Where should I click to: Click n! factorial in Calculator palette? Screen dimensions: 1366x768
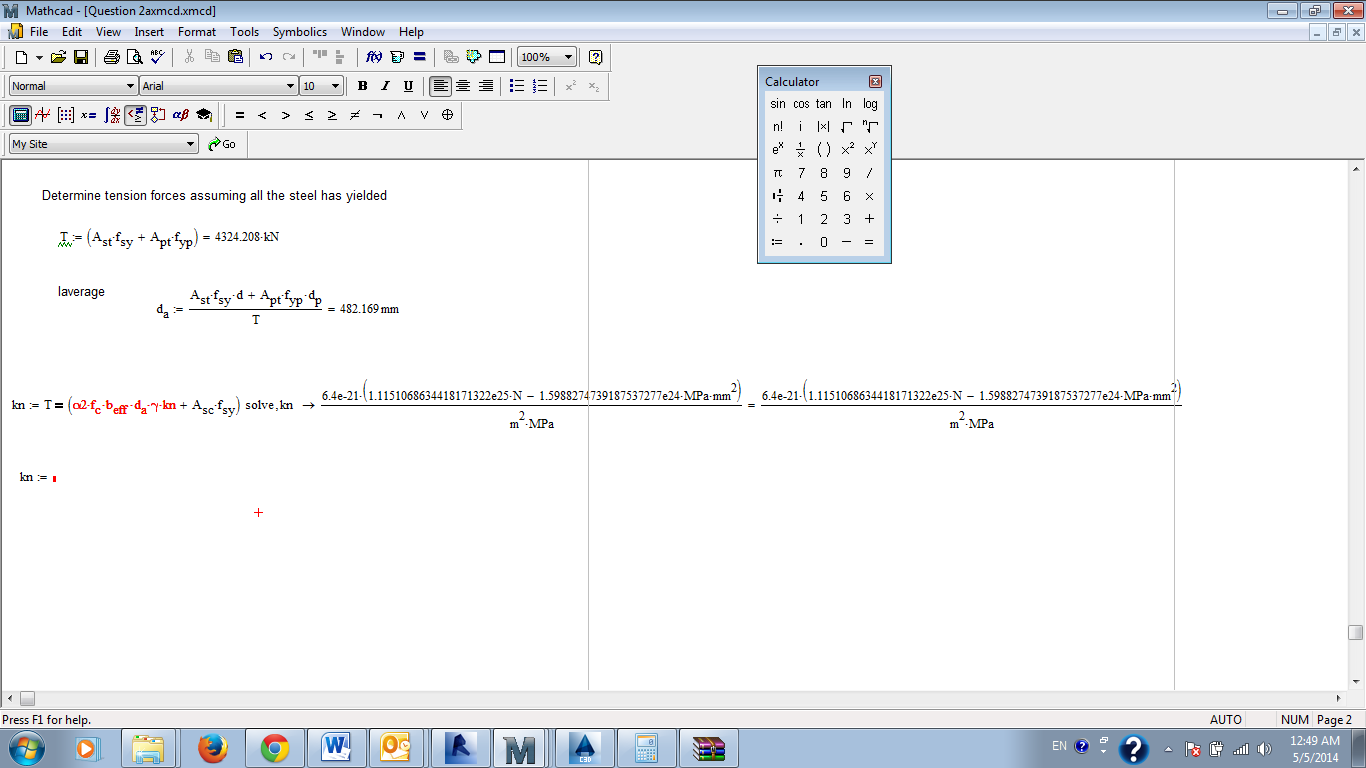point(778,127)
